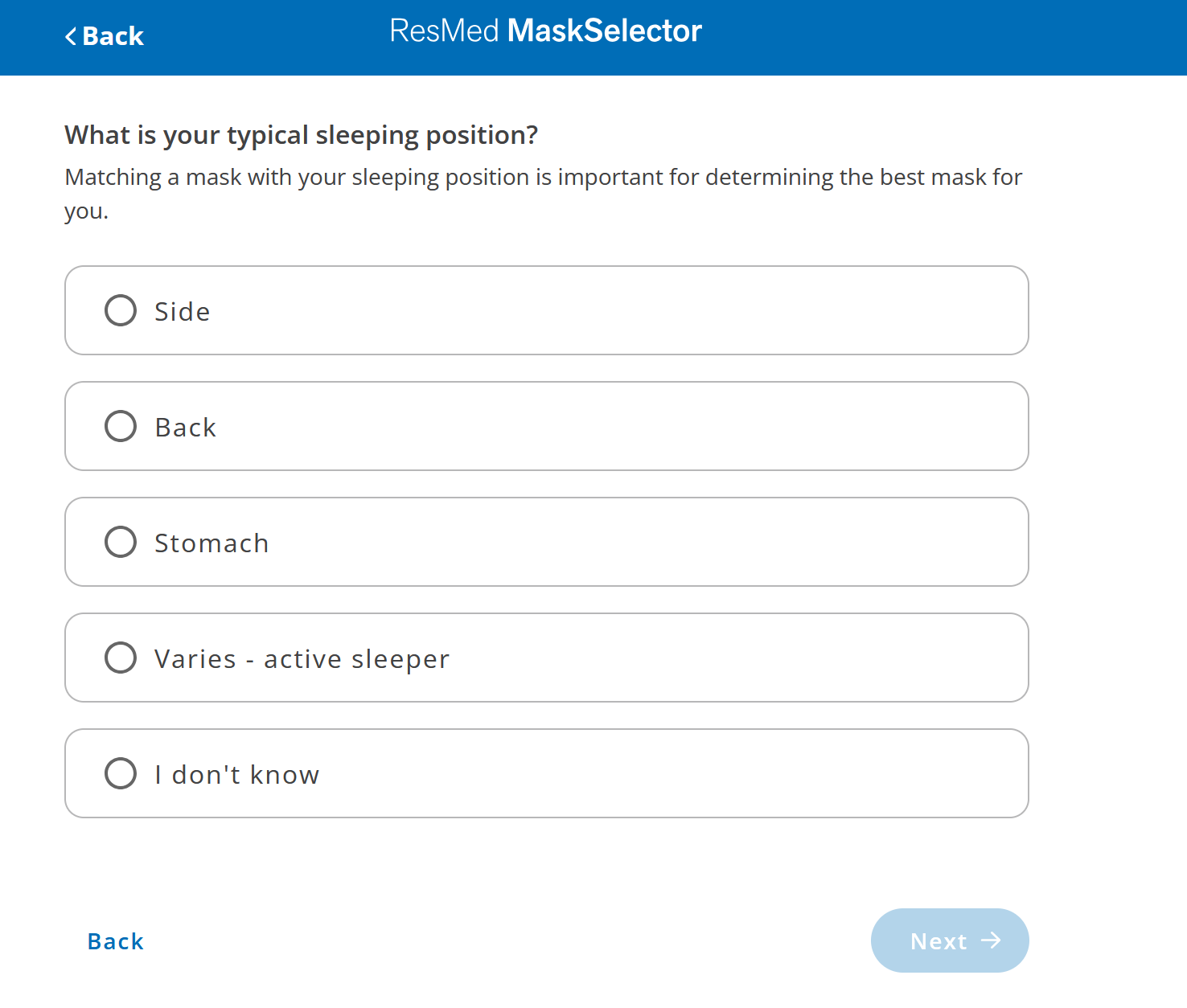Click the ResMed MaskSelector header title
The width and height of the screenshot is (1187, 1008).
(x=546, y=31)
